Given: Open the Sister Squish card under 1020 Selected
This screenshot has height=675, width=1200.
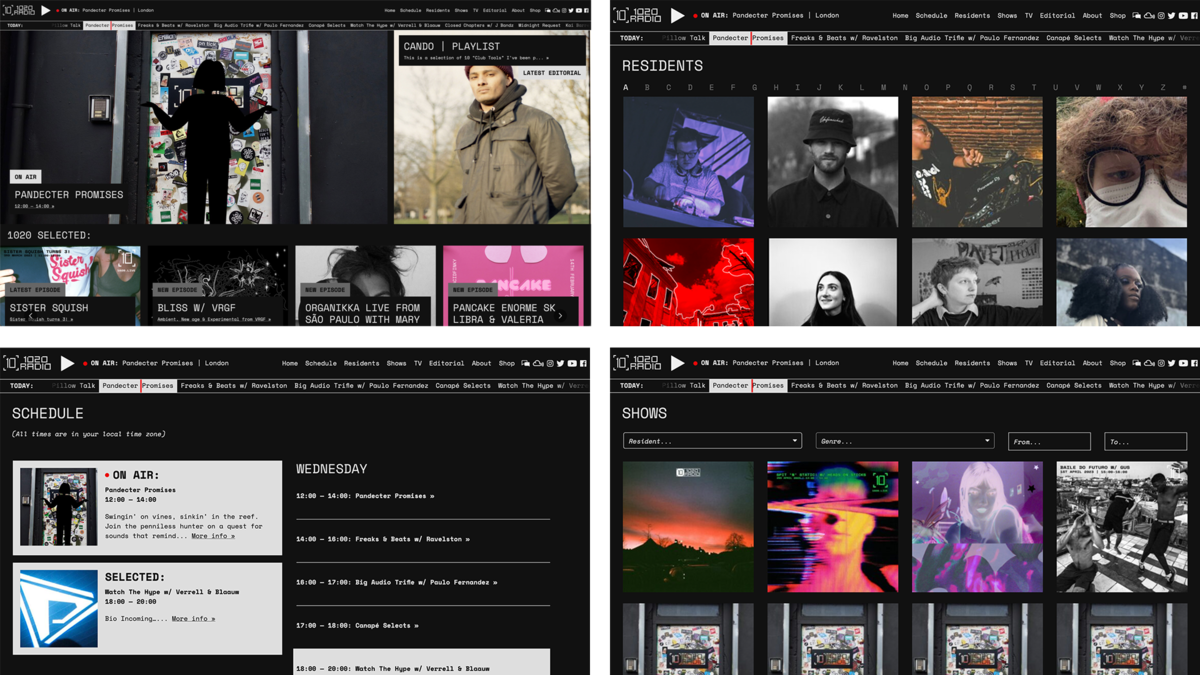Looking at the screenshot, I should coord(71,285).
